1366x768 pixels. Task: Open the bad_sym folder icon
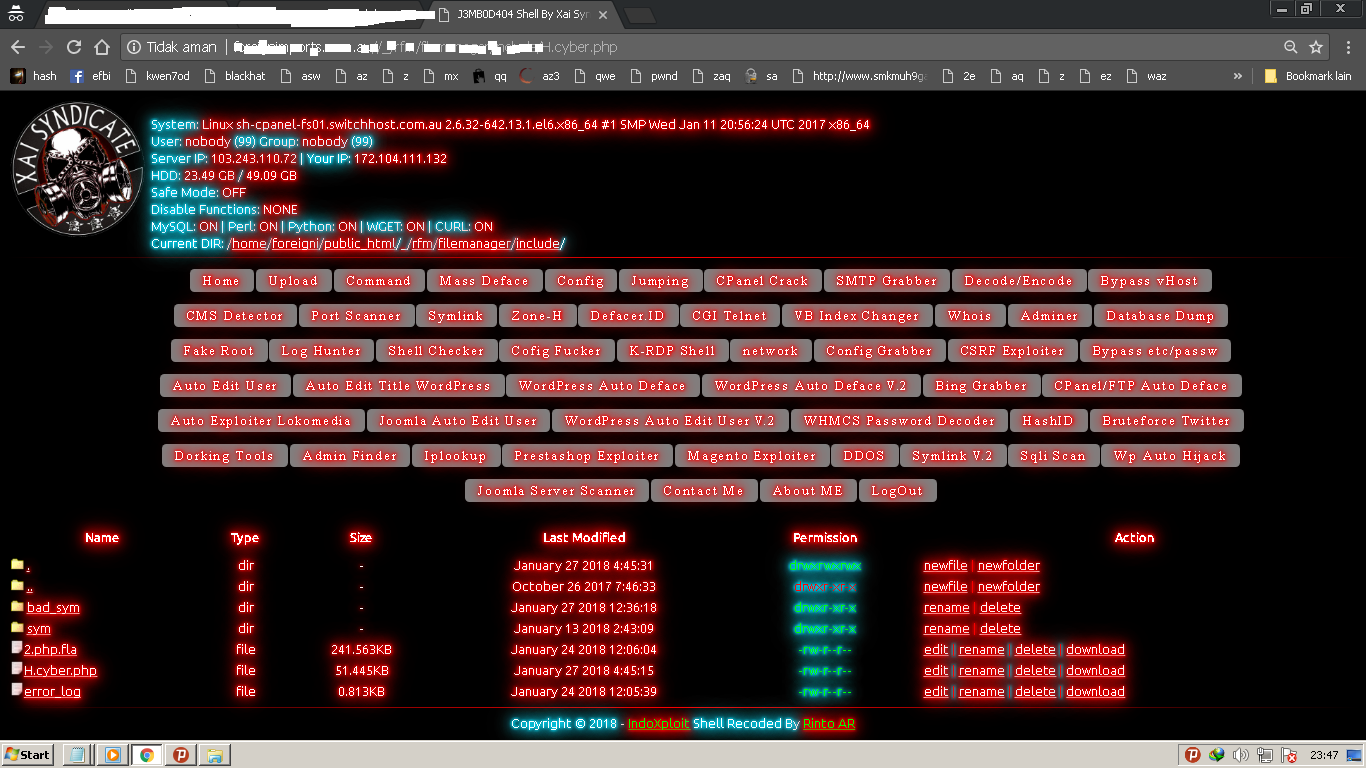point(17,607)
